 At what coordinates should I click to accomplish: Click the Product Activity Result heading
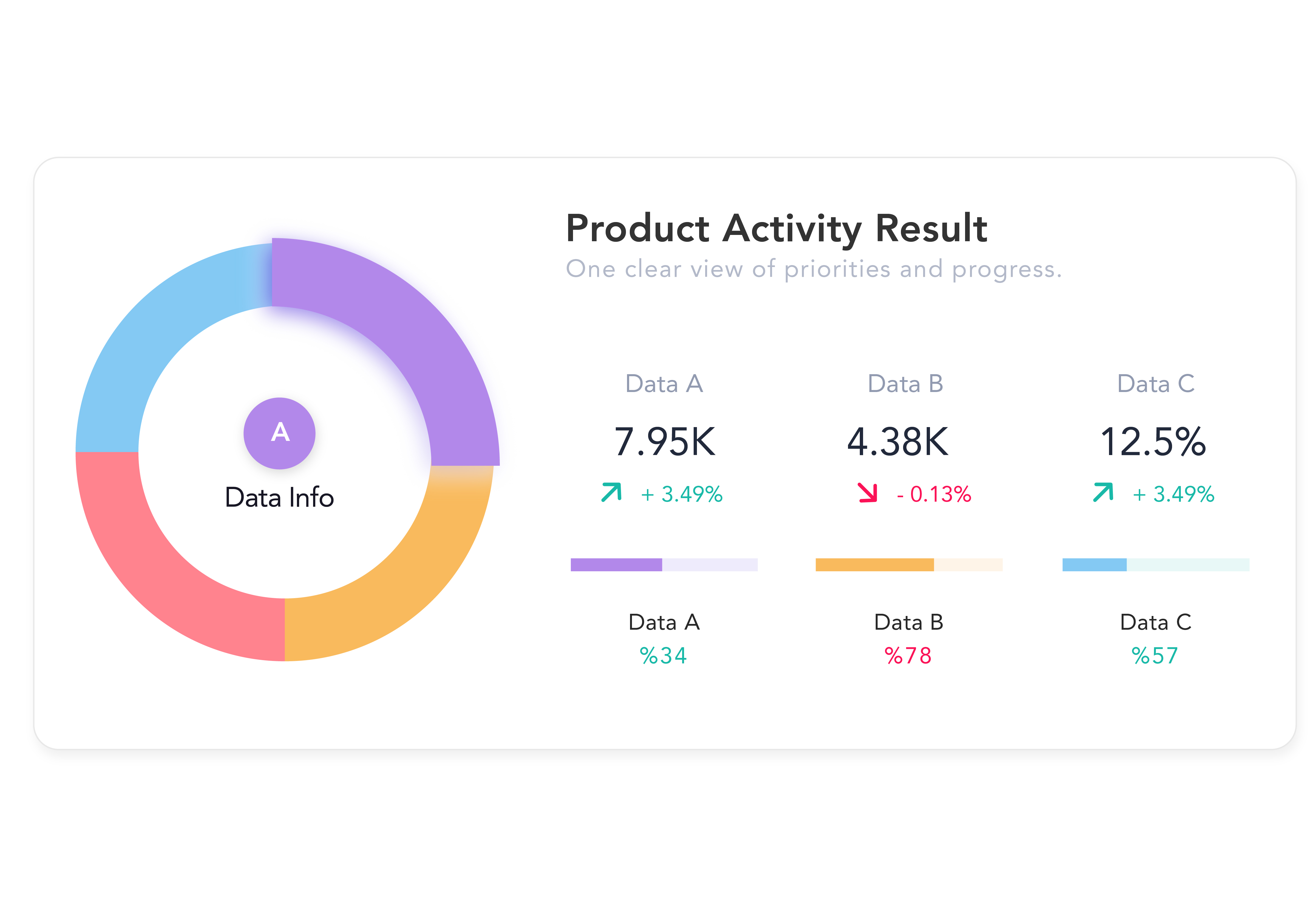(x=776, y=228)
